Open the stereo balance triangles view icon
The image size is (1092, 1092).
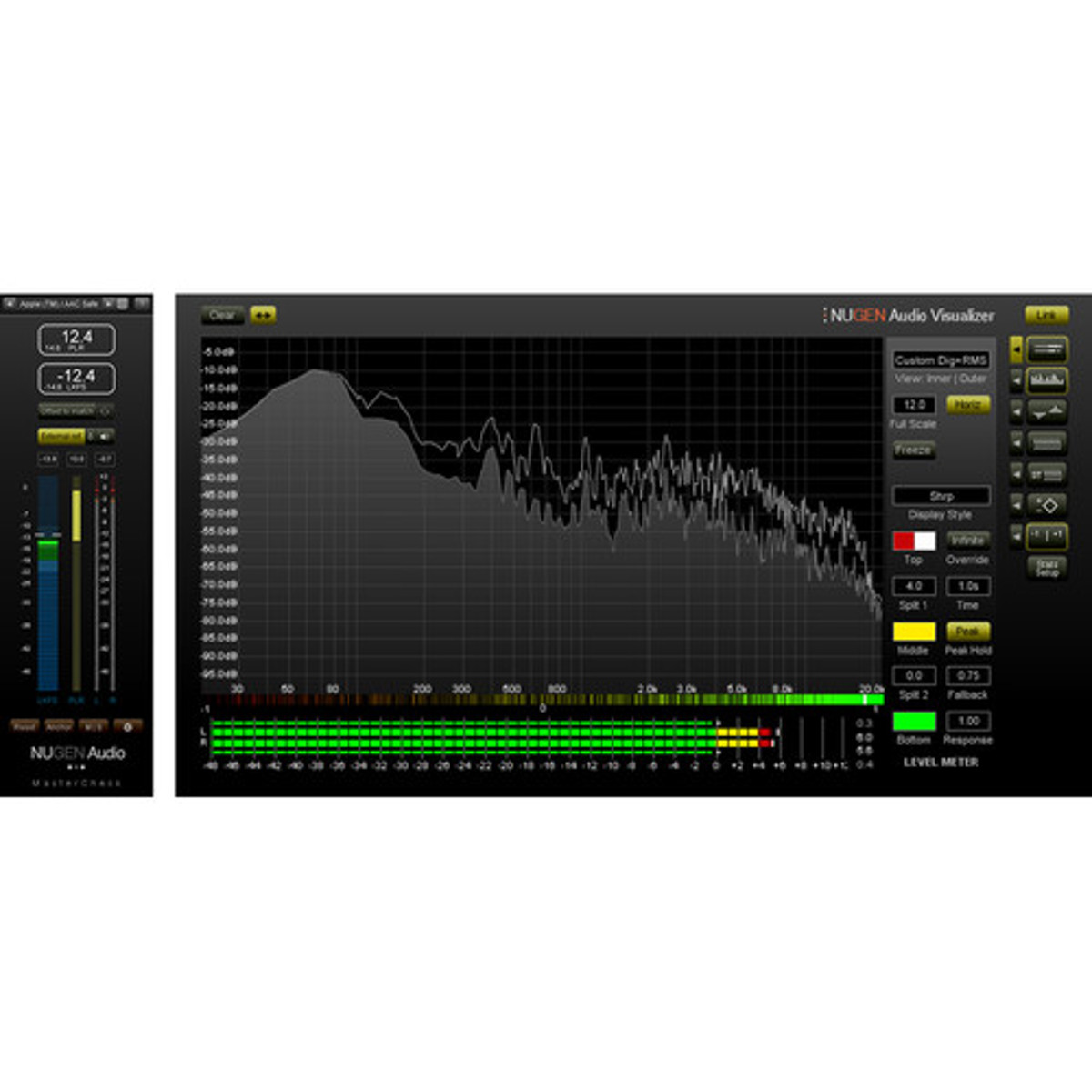(x=1046, y=411)
